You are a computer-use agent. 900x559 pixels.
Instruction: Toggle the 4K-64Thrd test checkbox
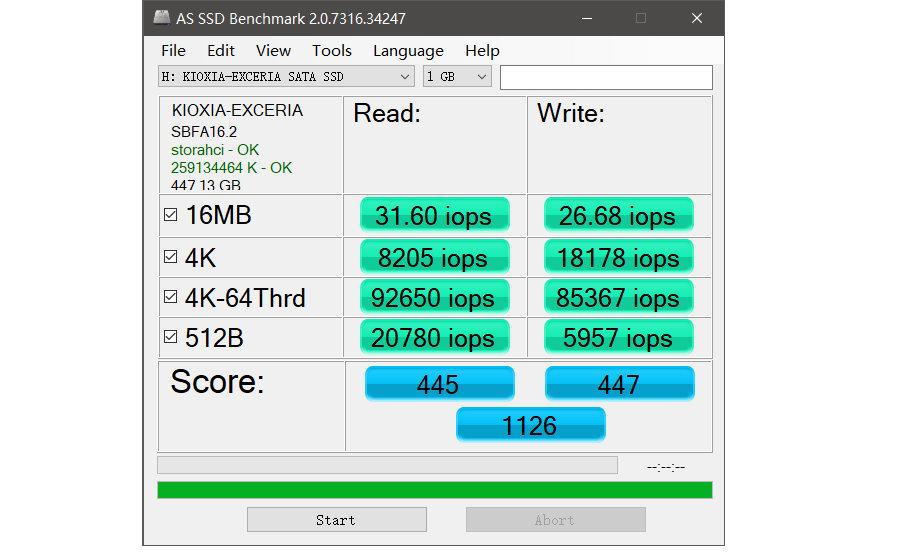click(170, 297)
